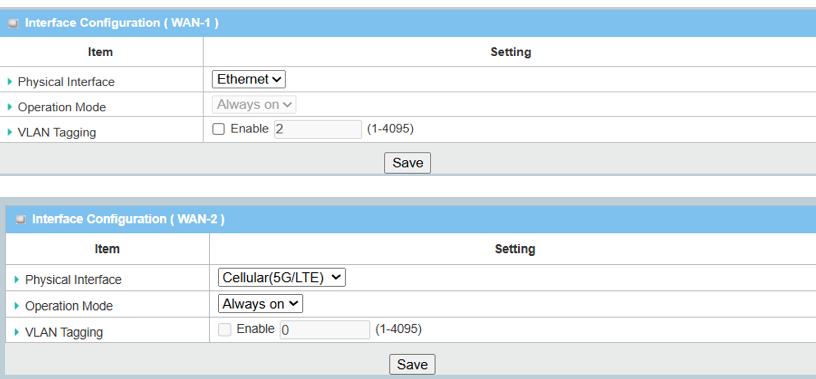Click arrow bullet beside WAN-1 Operation Mode
816x379 pixels.
click(10, 107)
